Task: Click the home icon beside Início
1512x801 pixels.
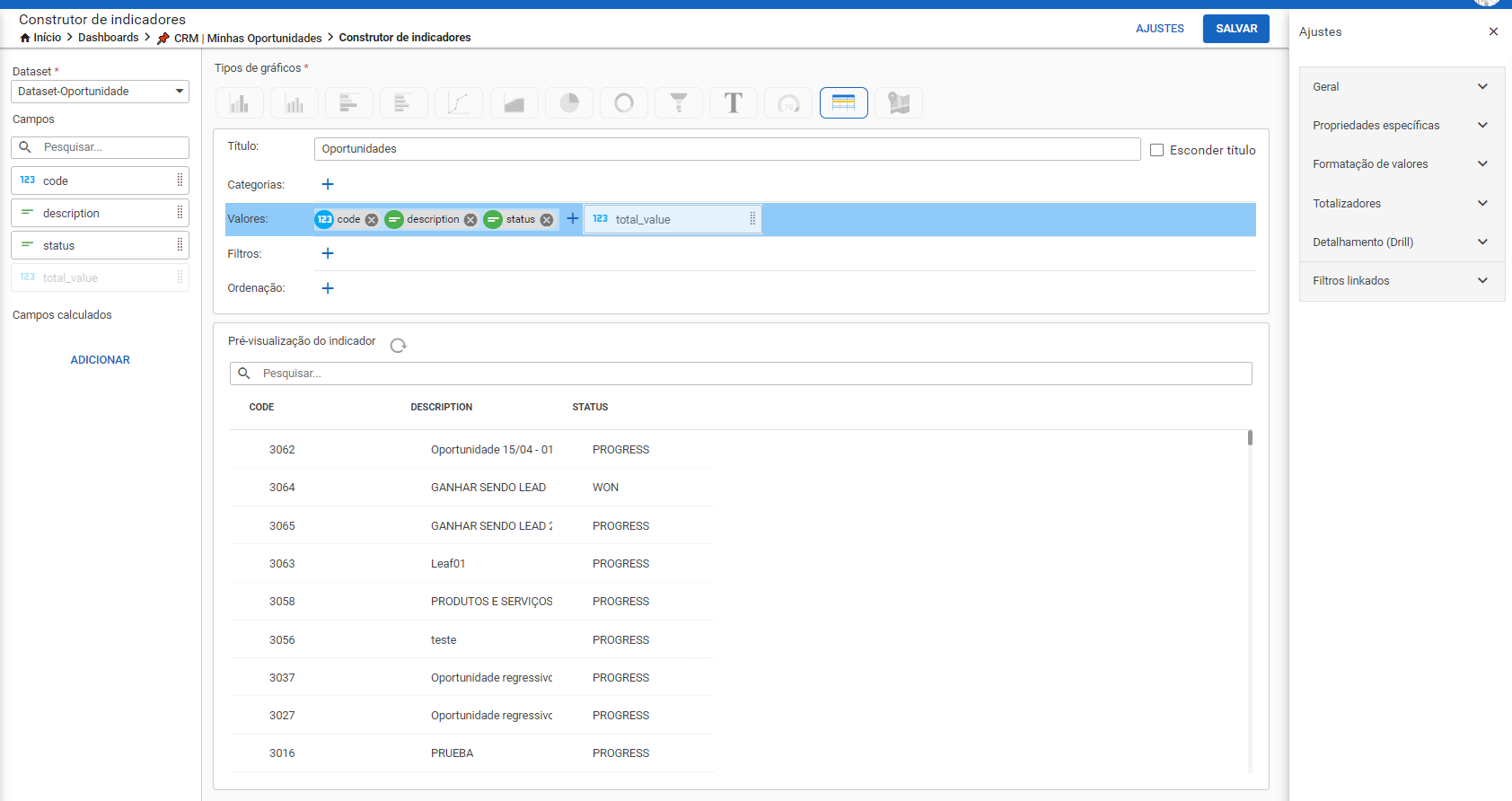Action: click(x=25, y=38)
